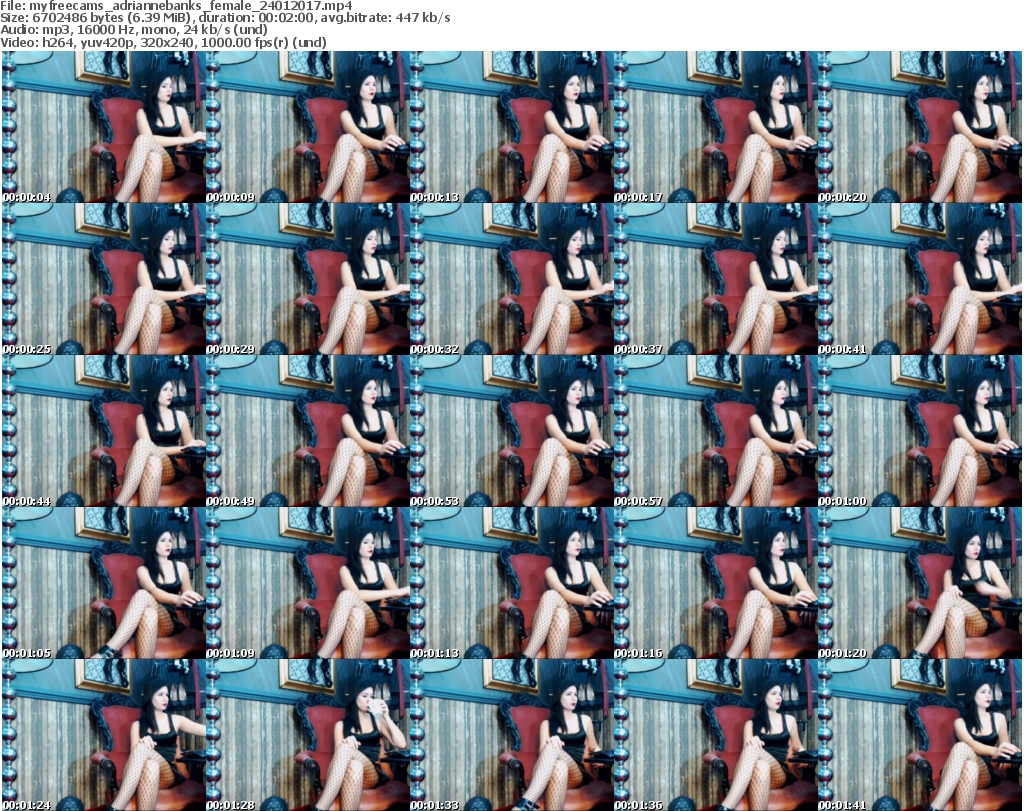Select the thumbnail at 00:00:49
This screenshot has width=1024, height=811.
pyautogui.click(x=308, y=431)
